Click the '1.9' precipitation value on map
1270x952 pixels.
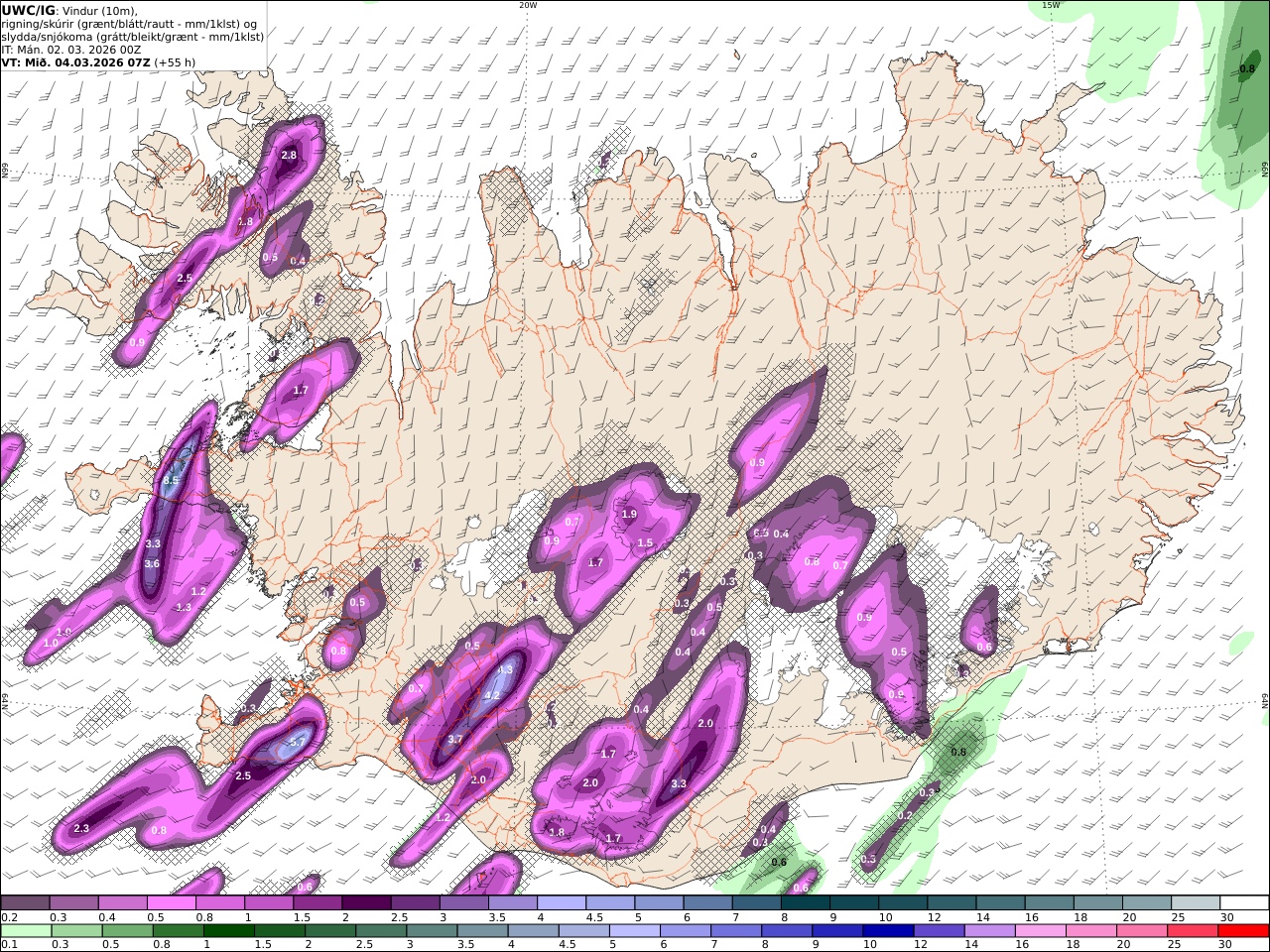coord(629,514)
